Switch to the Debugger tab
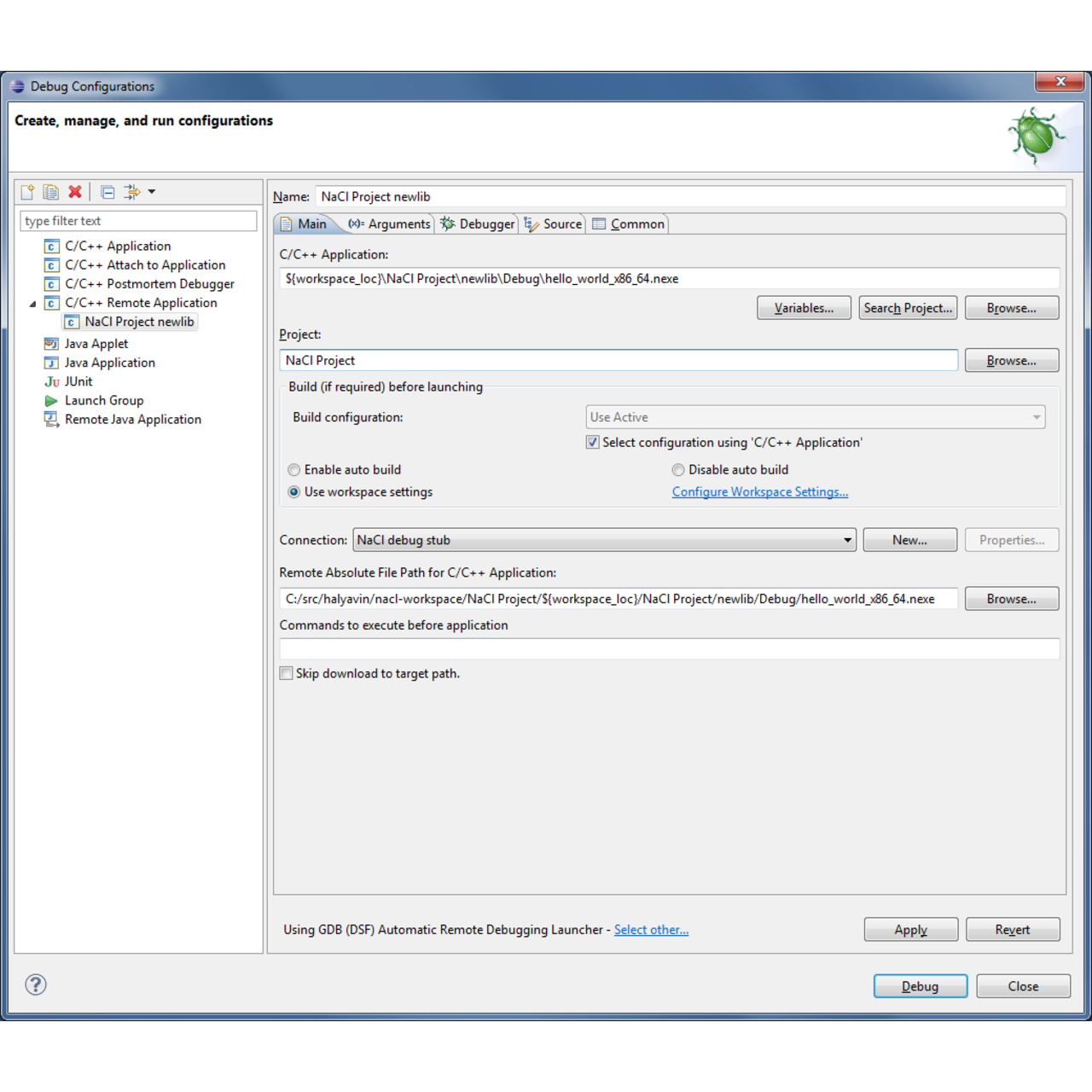The image size is (1092, 1092). (x=478, y=224)
